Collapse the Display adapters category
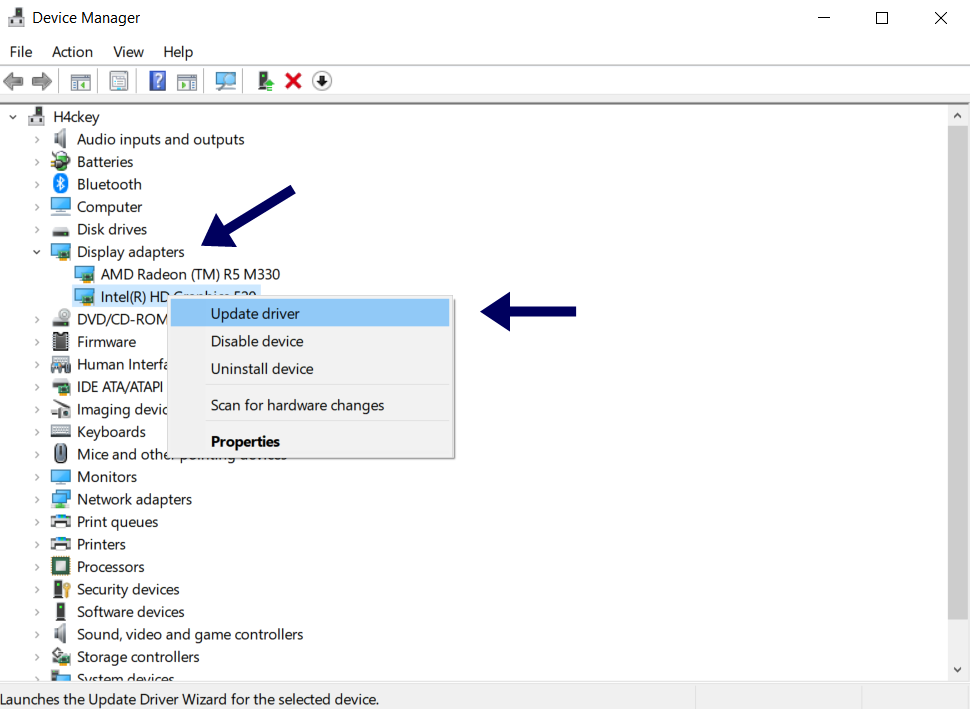This screenshot has height=709, width=970. 36,251
